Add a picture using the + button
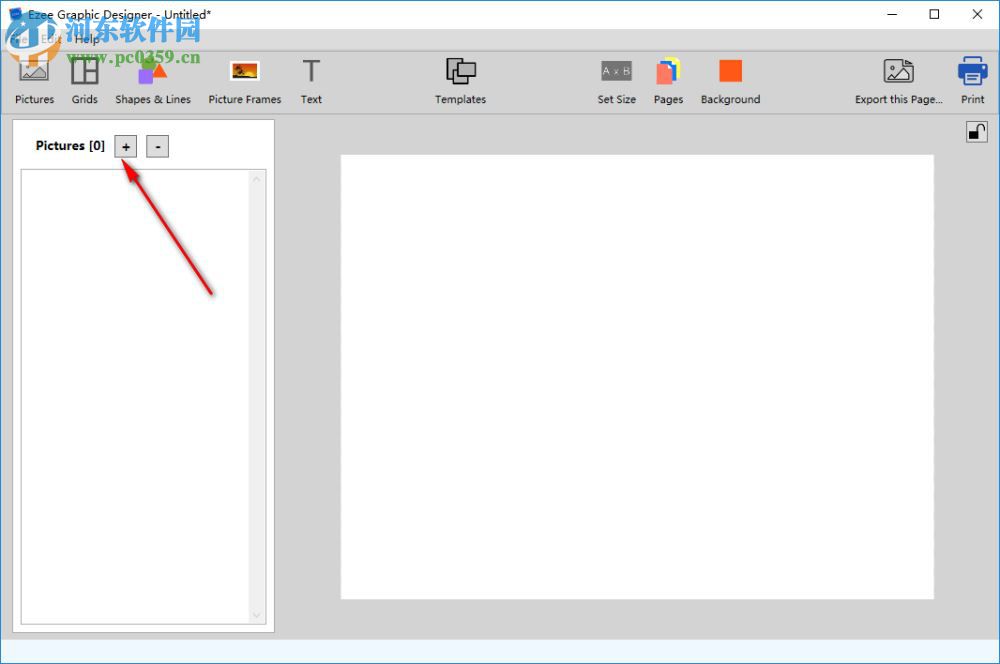Screen dimensions: 1000x664 [125, 146]
